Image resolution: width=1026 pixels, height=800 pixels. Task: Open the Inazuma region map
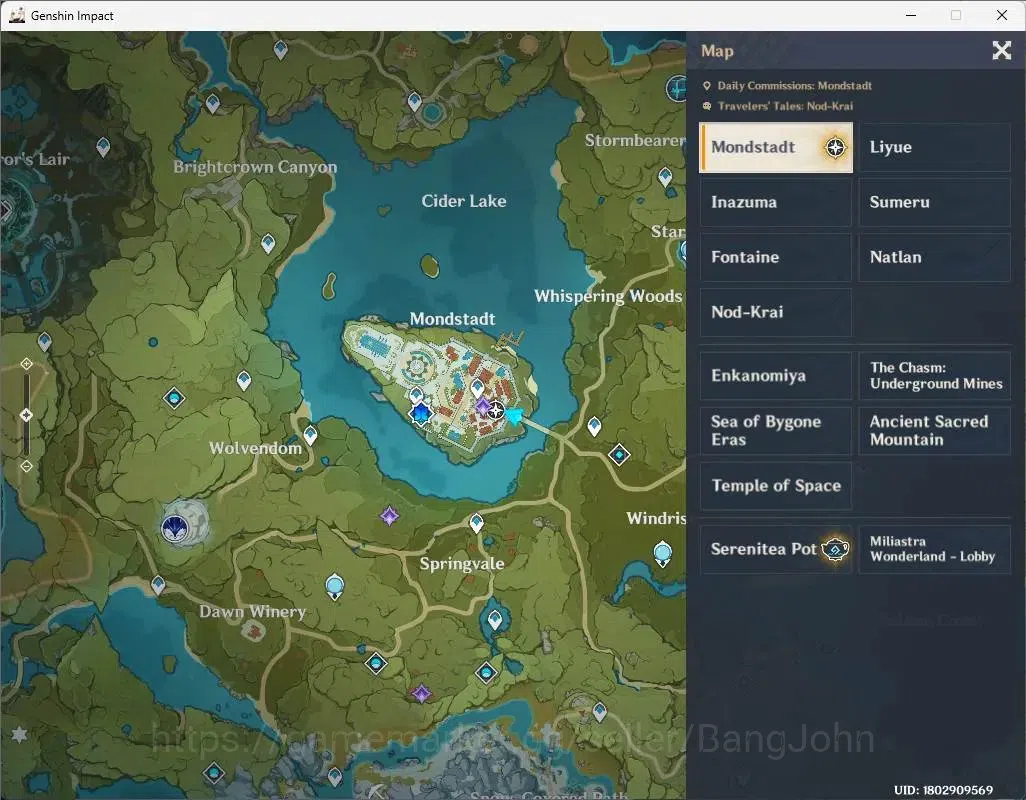tap(776, 202)
